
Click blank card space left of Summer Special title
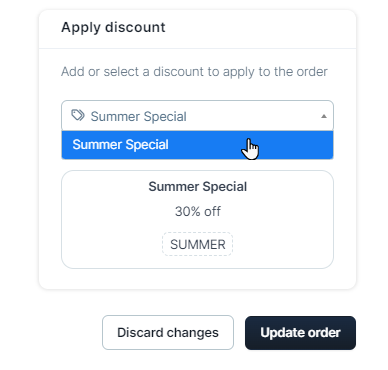(105, 187)
